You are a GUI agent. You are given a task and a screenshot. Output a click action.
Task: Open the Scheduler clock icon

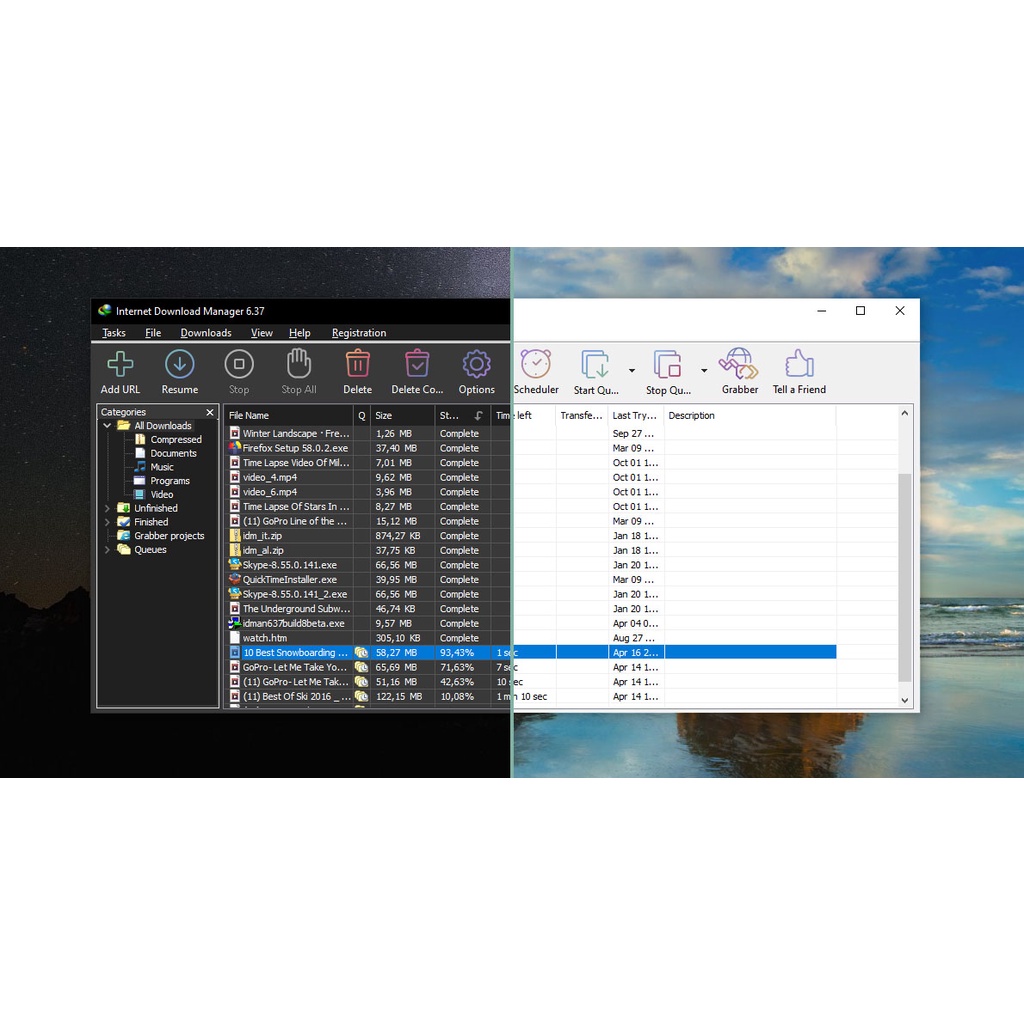tap(536, 364)
